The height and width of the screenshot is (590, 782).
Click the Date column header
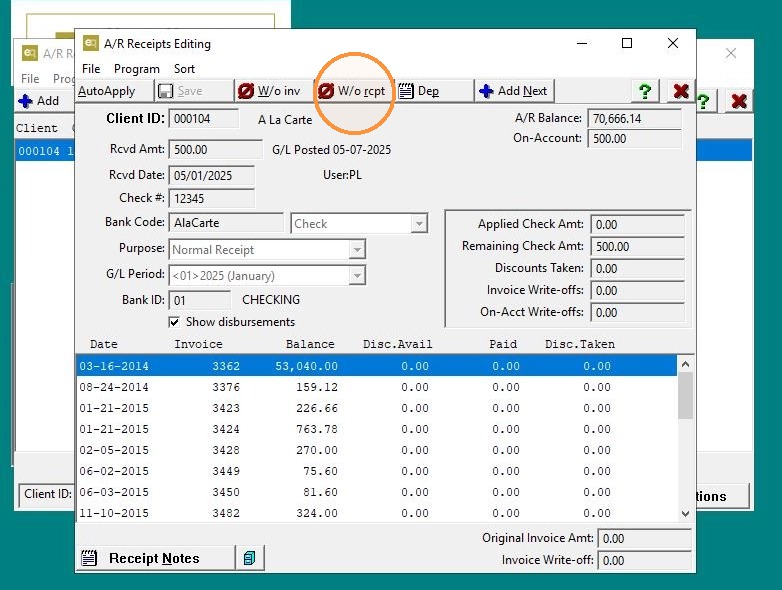click(x=103, y=344)
